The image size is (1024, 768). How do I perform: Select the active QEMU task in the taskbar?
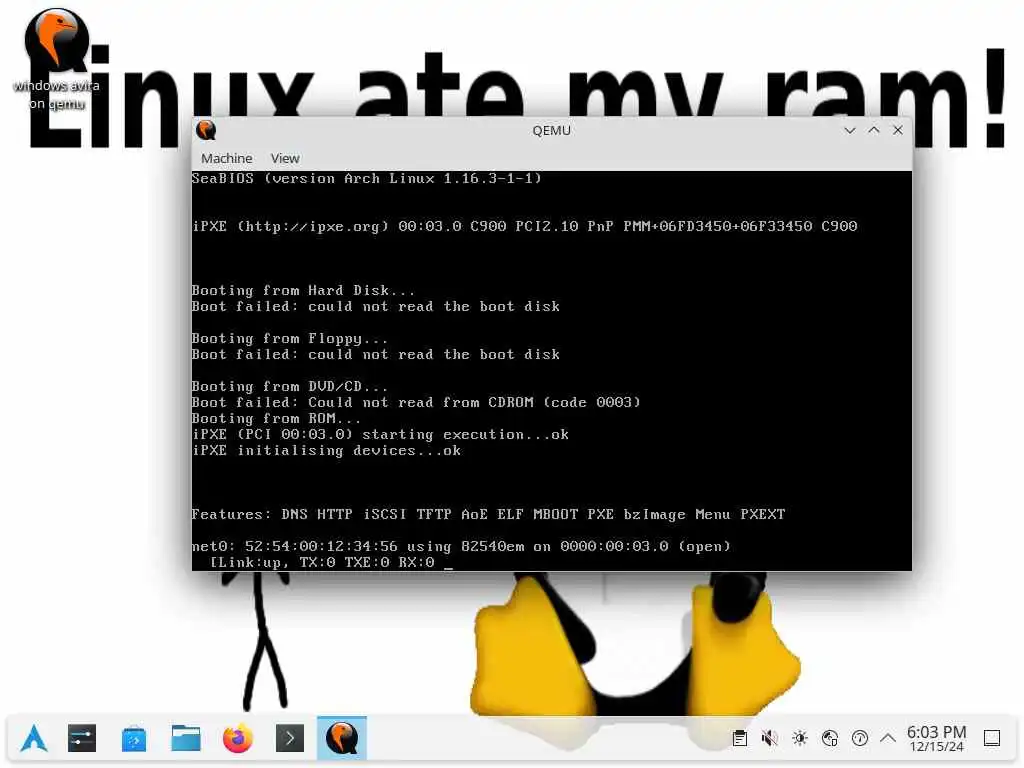click(x=342, y=739)
